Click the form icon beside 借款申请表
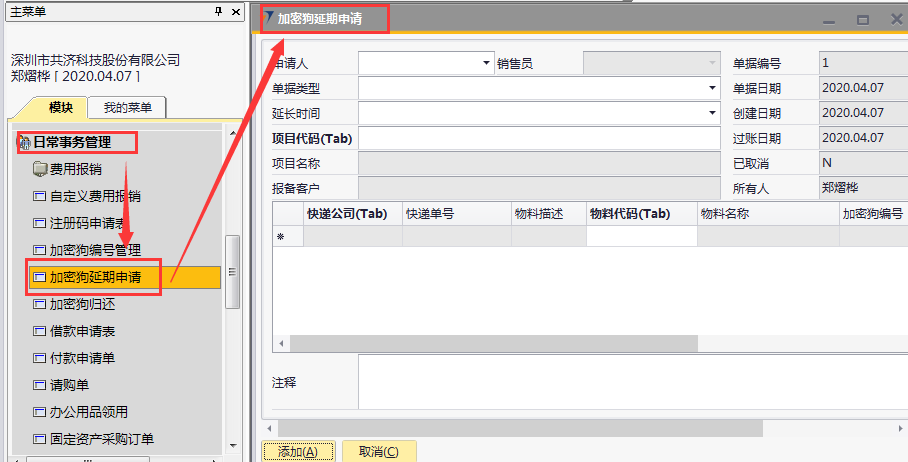Screen dimensions: 908x462 click(x=40, y=331)
